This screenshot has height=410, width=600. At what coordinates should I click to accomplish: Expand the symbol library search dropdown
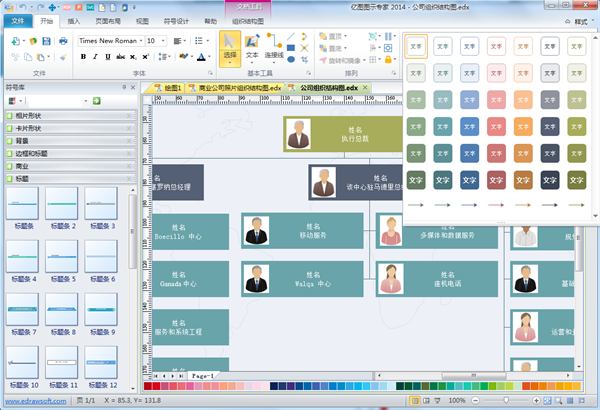86,101
